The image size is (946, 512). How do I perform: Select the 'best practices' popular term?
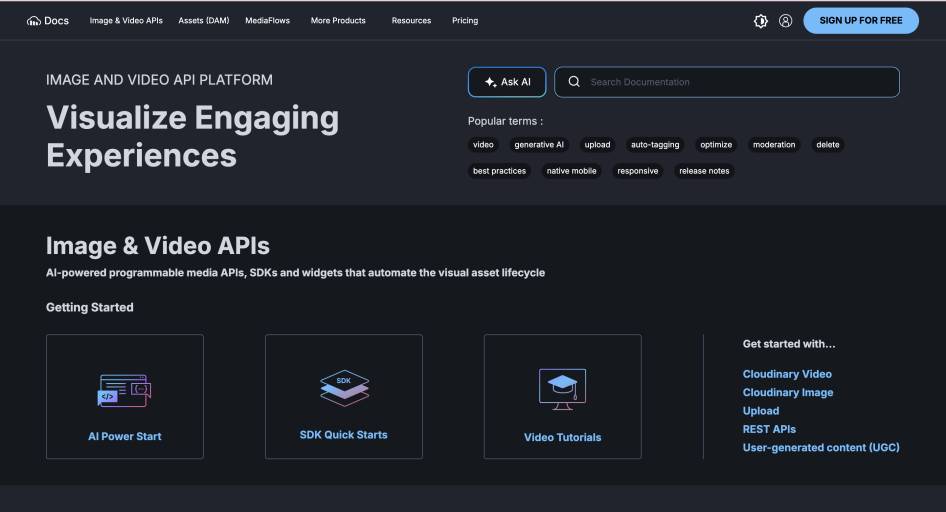[500, 171]
